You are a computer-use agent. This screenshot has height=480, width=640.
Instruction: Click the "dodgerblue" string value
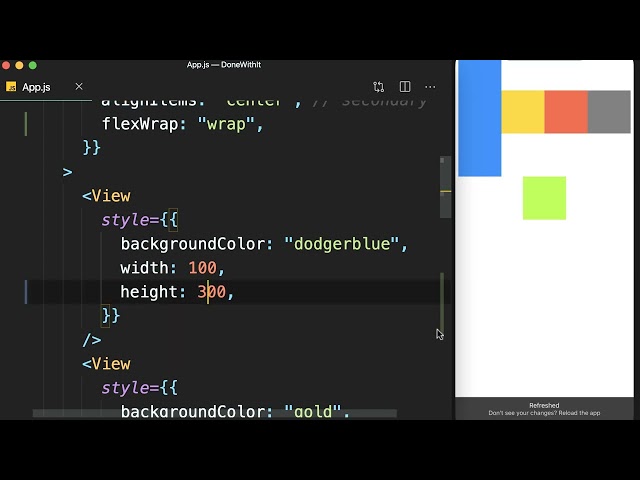click(x=342, y=244)
